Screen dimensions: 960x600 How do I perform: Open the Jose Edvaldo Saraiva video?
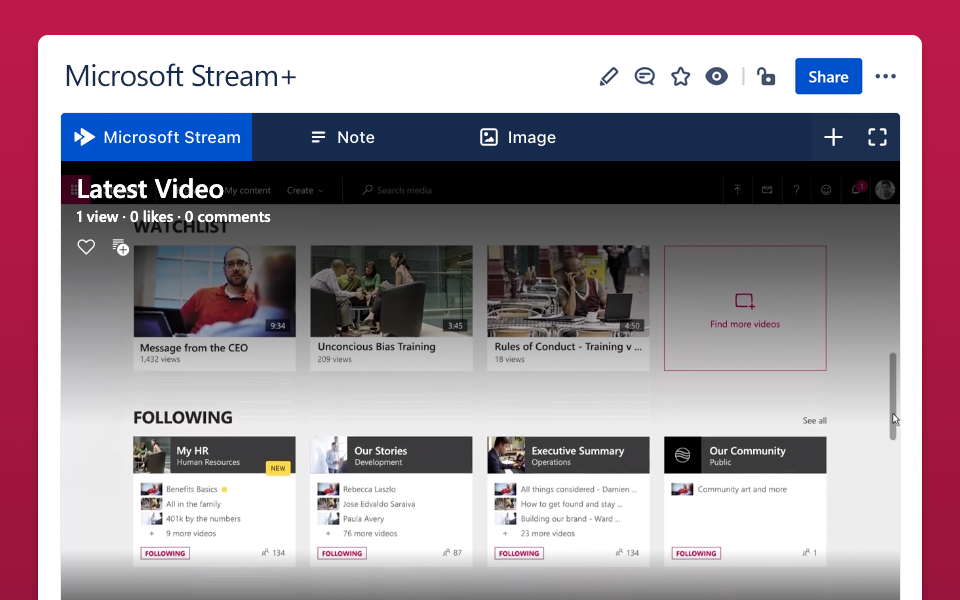pos(379,504)
